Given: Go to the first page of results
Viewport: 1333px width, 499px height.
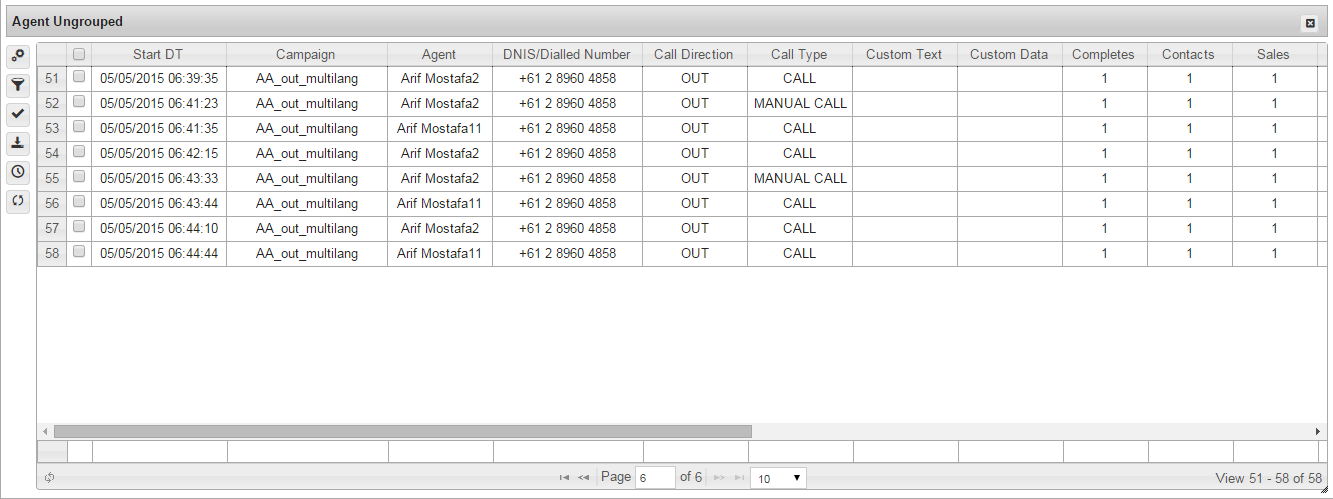Looking at the screenshot, I should tap(565, 478).
